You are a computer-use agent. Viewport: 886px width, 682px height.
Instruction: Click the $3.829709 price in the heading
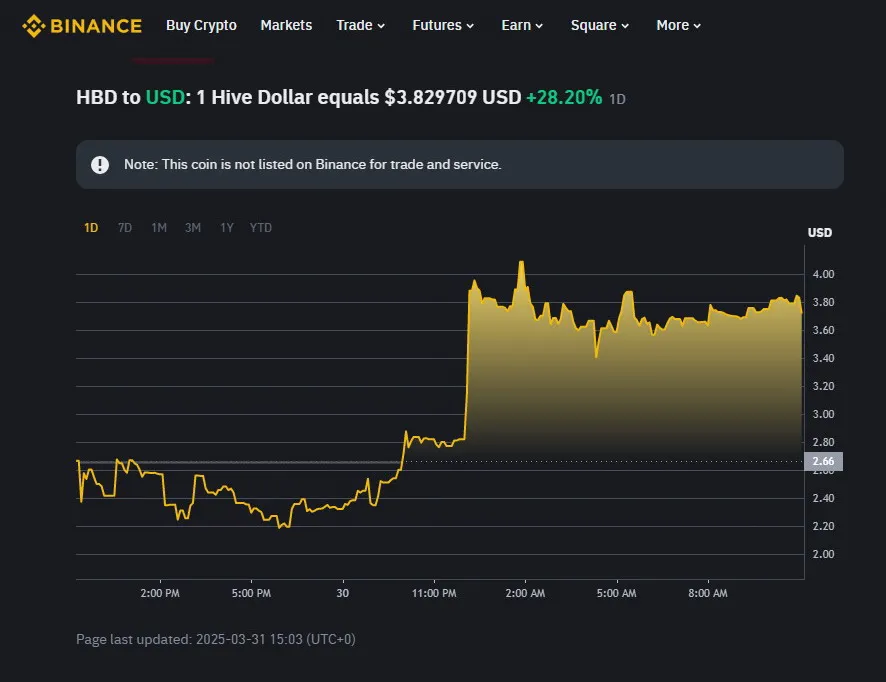click(x=431, y=97)
